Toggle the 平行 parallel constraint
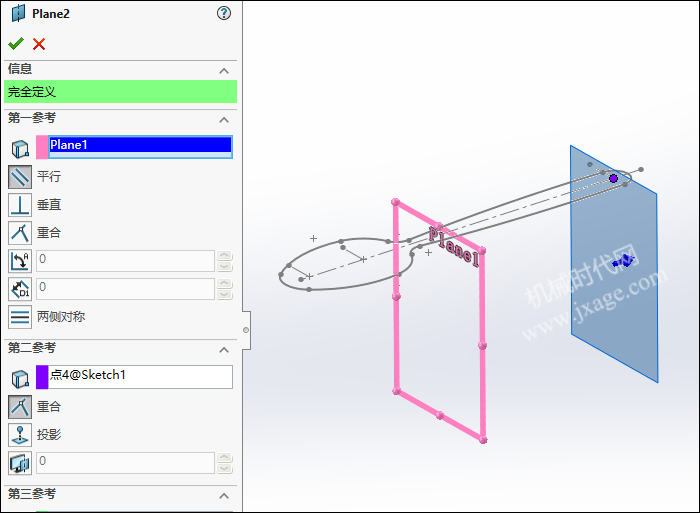700x513 pixels. 20,177
